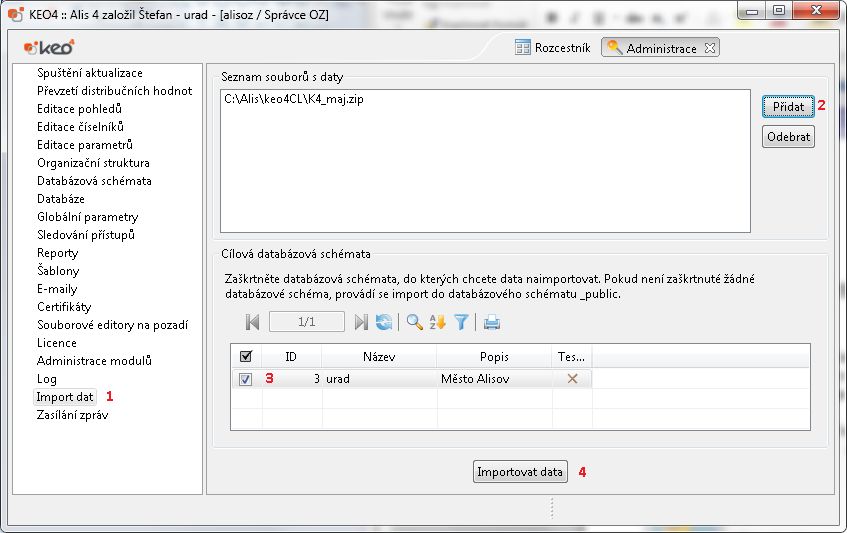This screenshot has width=847, height=533.
Task: Click the A-Z sort icon
Action: [x=438, y=322]
